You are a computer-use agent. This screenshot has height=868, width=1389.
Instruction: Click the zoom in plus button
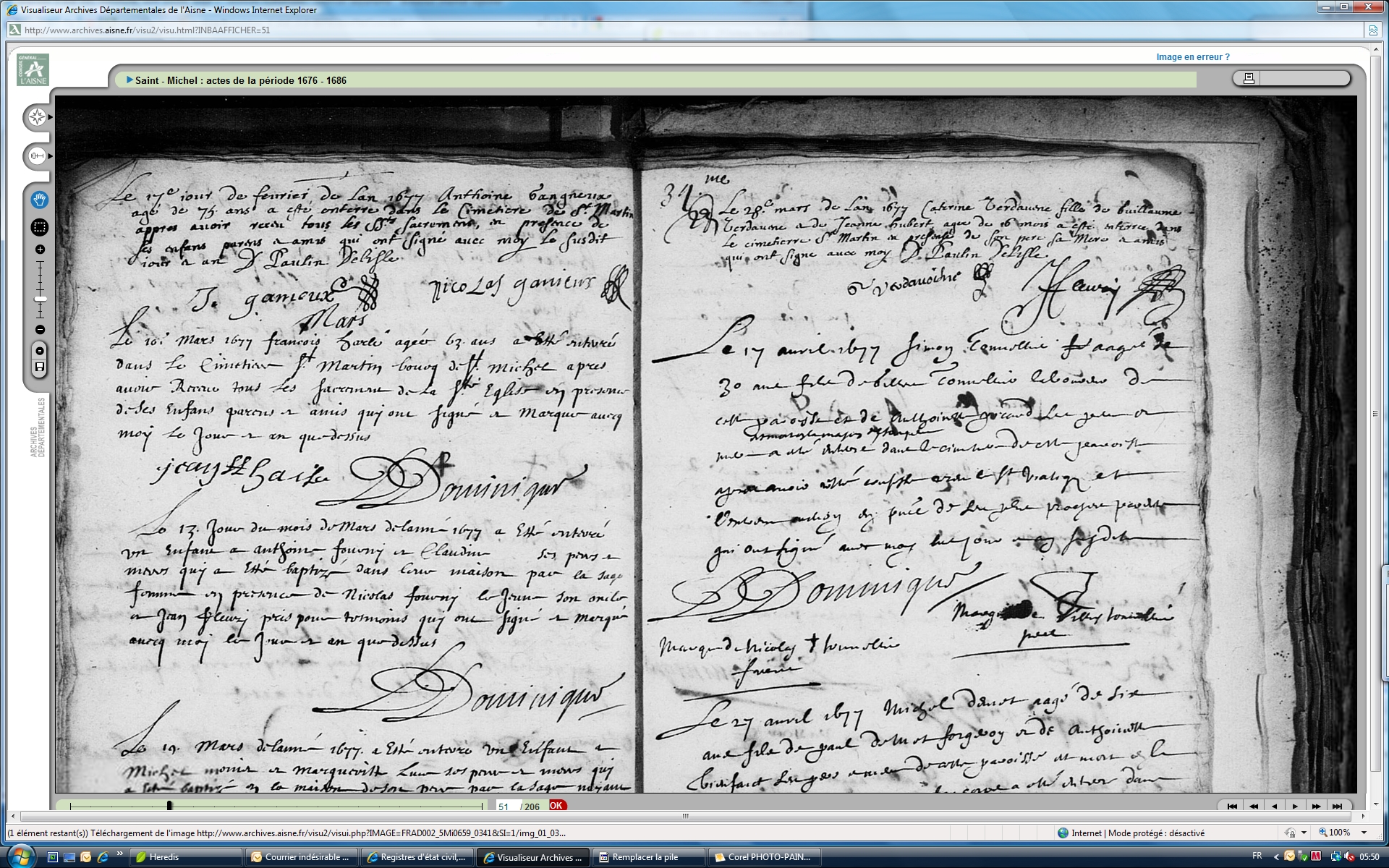tap(40, 250)
